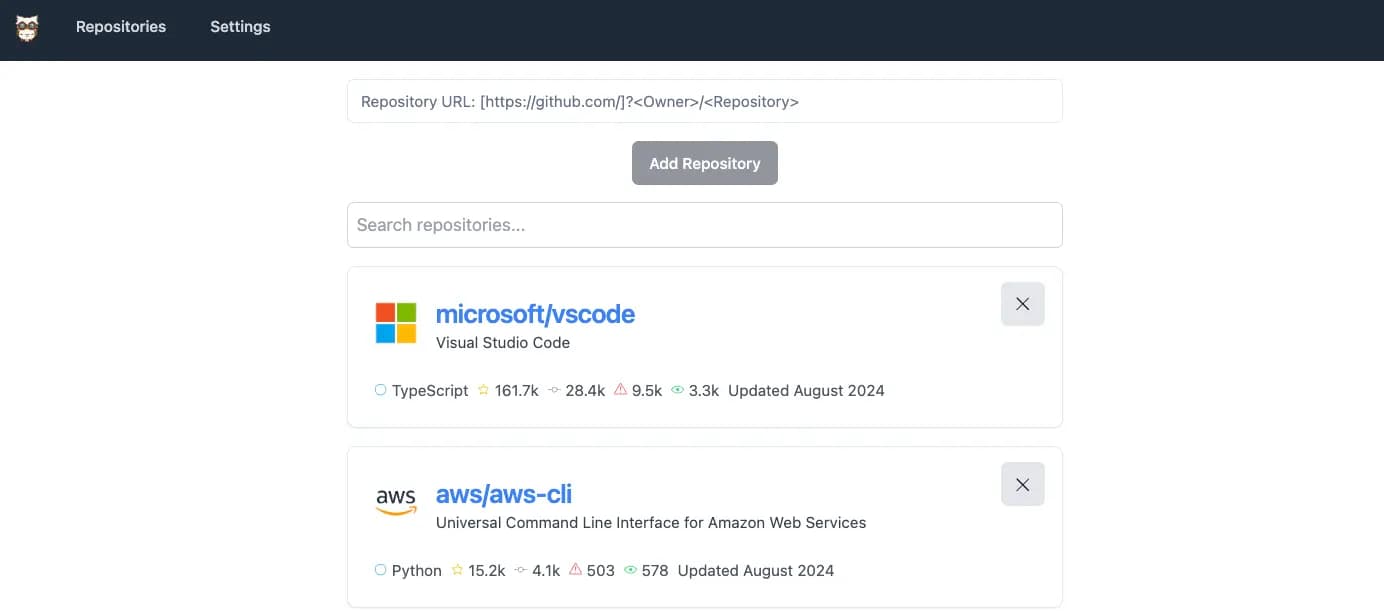The width and height of the screenshot is (1384, 614).
Task: Remove microsoft/vscode with its X button
Action: point(1022,304)
